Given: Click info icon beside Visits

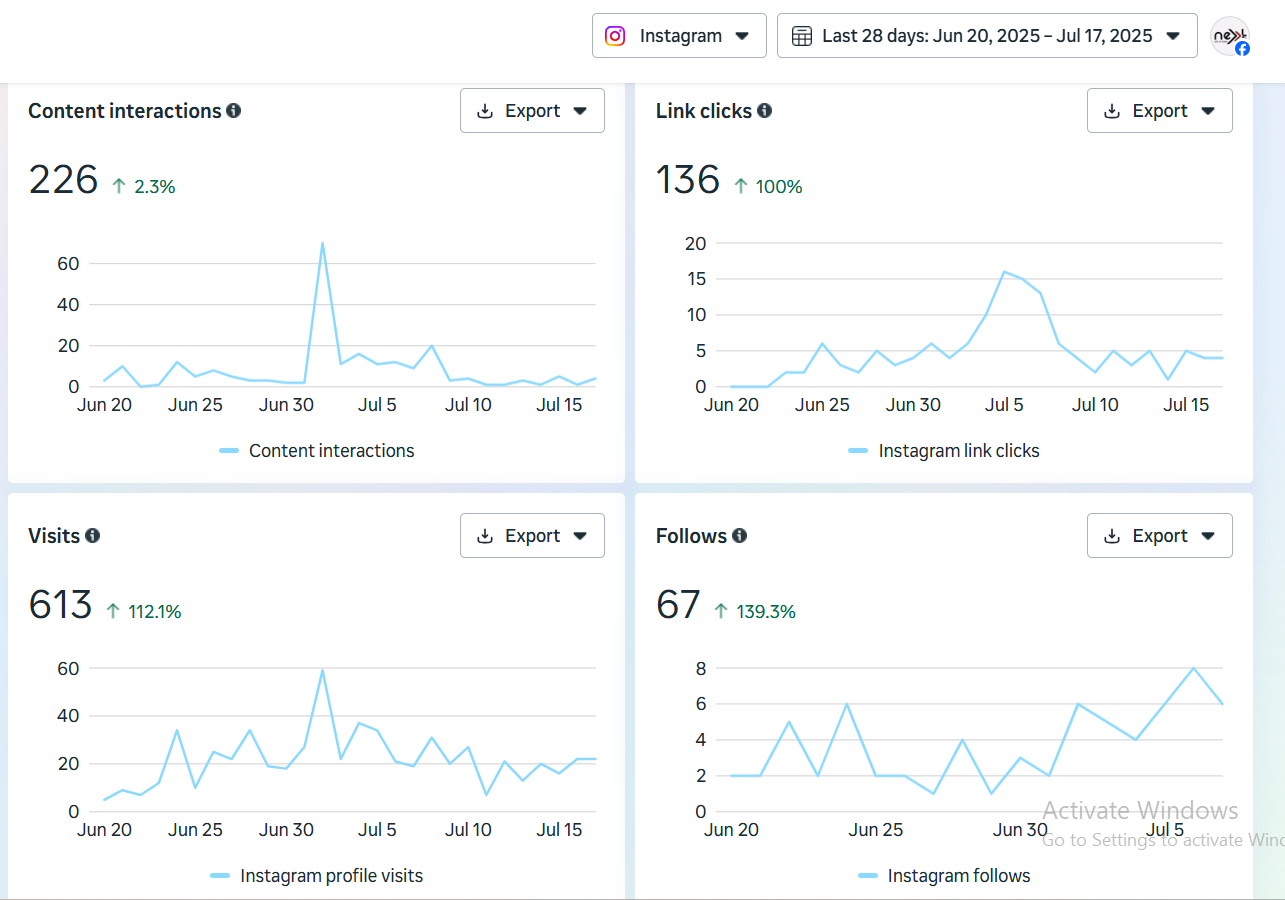Looking at the screenshot, I should click(93, 536).
